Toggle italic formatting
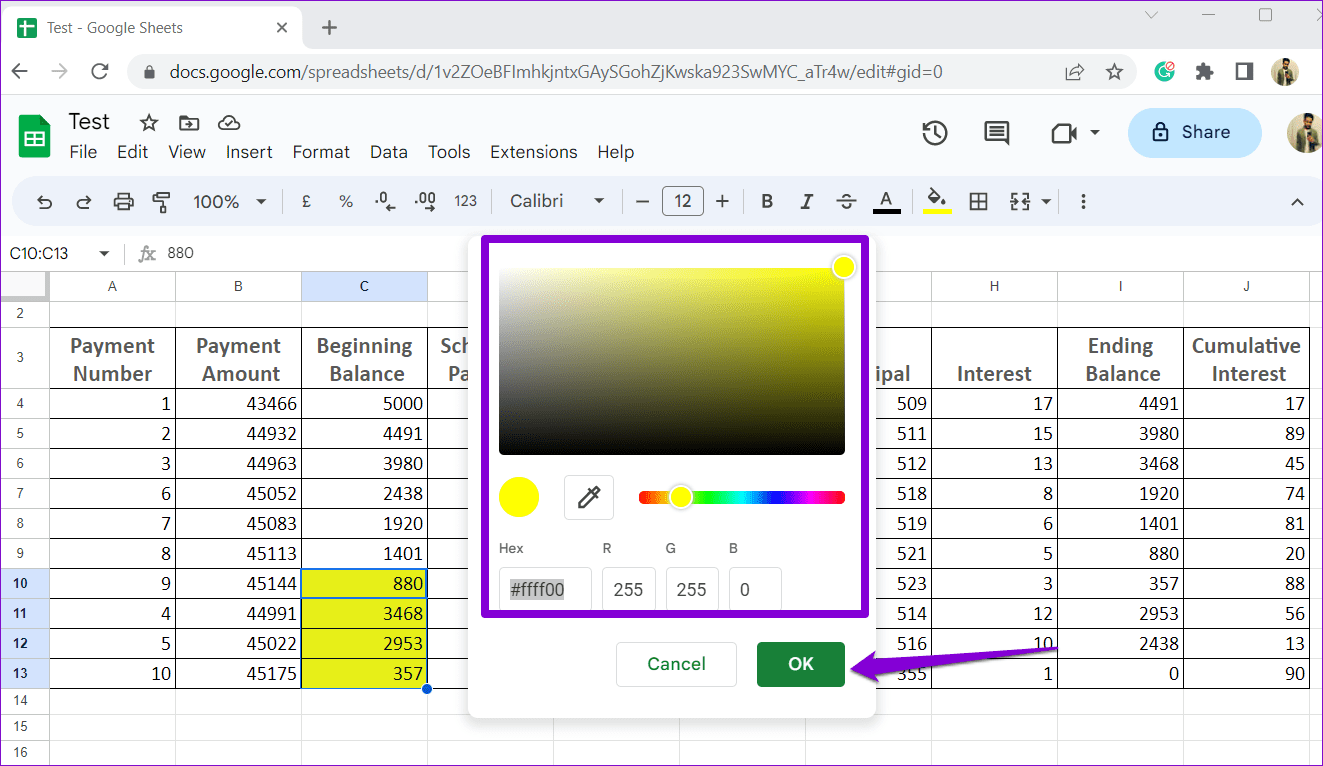1323x766 pixels. pos(806,202)
